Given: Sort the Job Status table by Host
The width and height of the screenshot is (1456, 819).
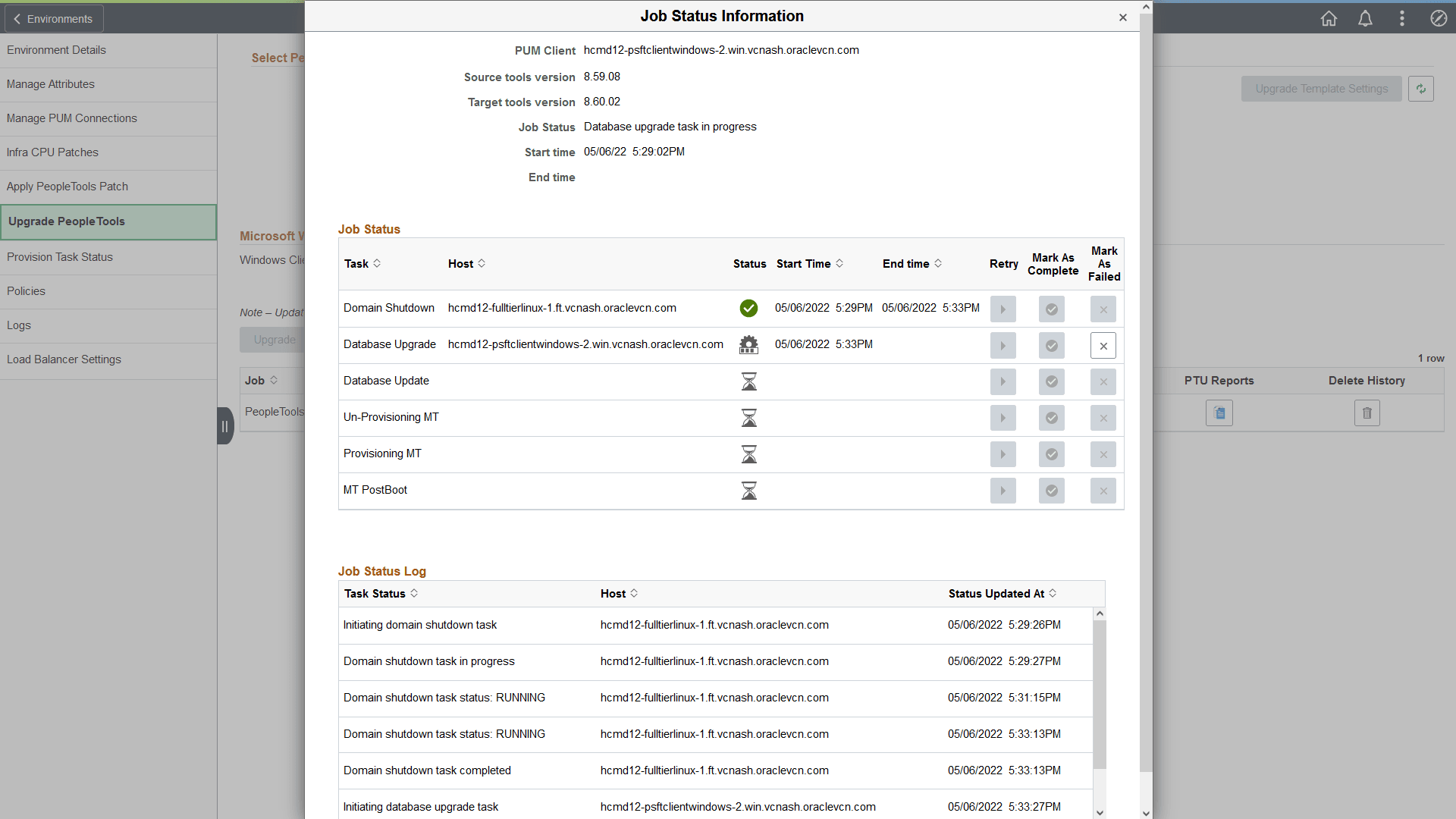Looking at the screenshot, I should pyautogui.click(x=483, y=263).
